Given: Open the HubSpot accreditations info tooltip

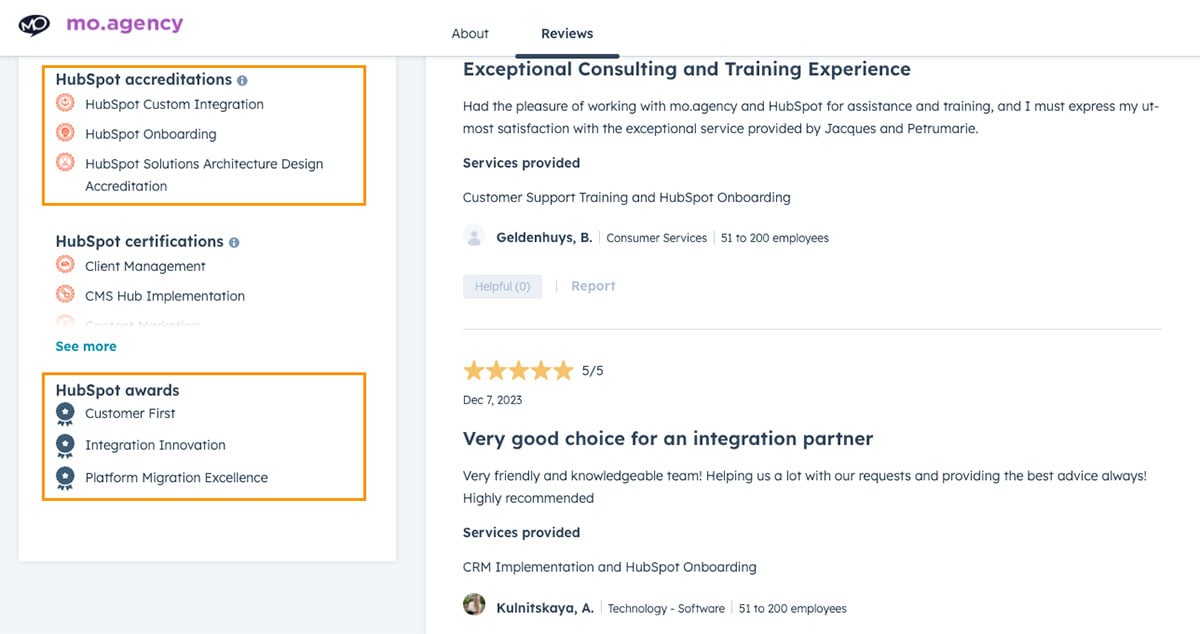Looking at the screenshot, I should [243, 79].
